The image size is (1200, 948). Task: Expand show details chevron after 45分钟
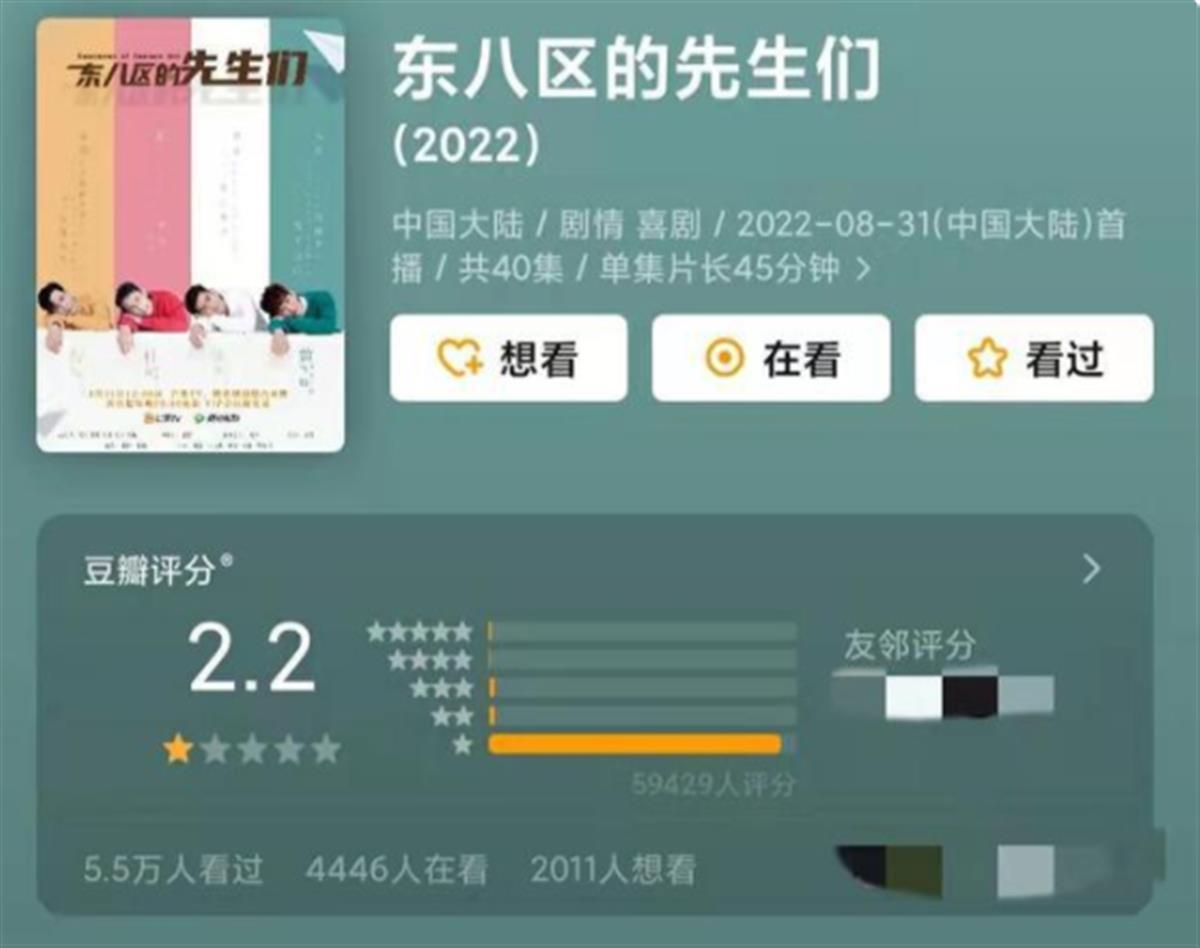click(864, 269)
